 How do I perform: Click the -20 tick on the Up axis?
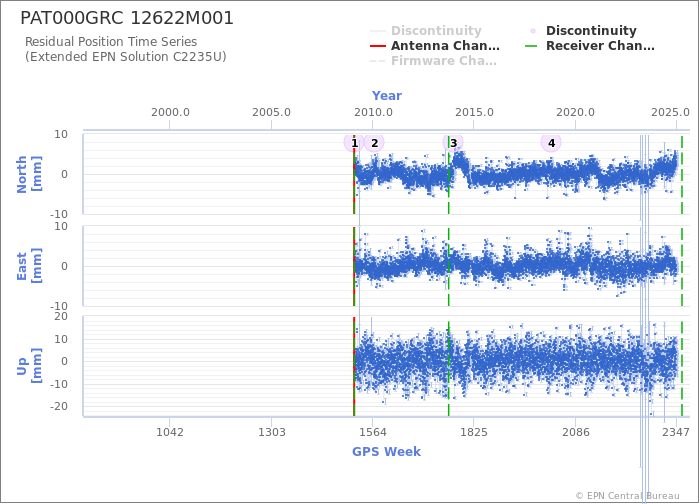point(58,406)
